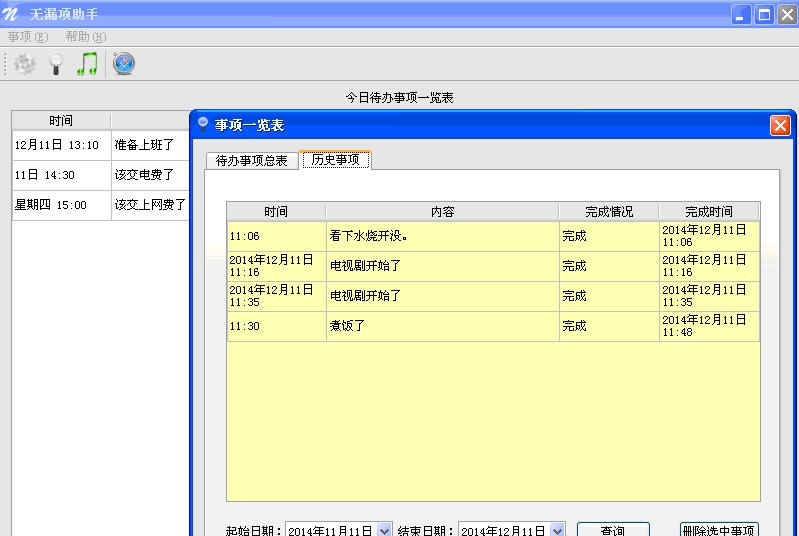Sort by the 完成情况 column header
Viewport: 799px width, 536px height.
click(608, 212)
